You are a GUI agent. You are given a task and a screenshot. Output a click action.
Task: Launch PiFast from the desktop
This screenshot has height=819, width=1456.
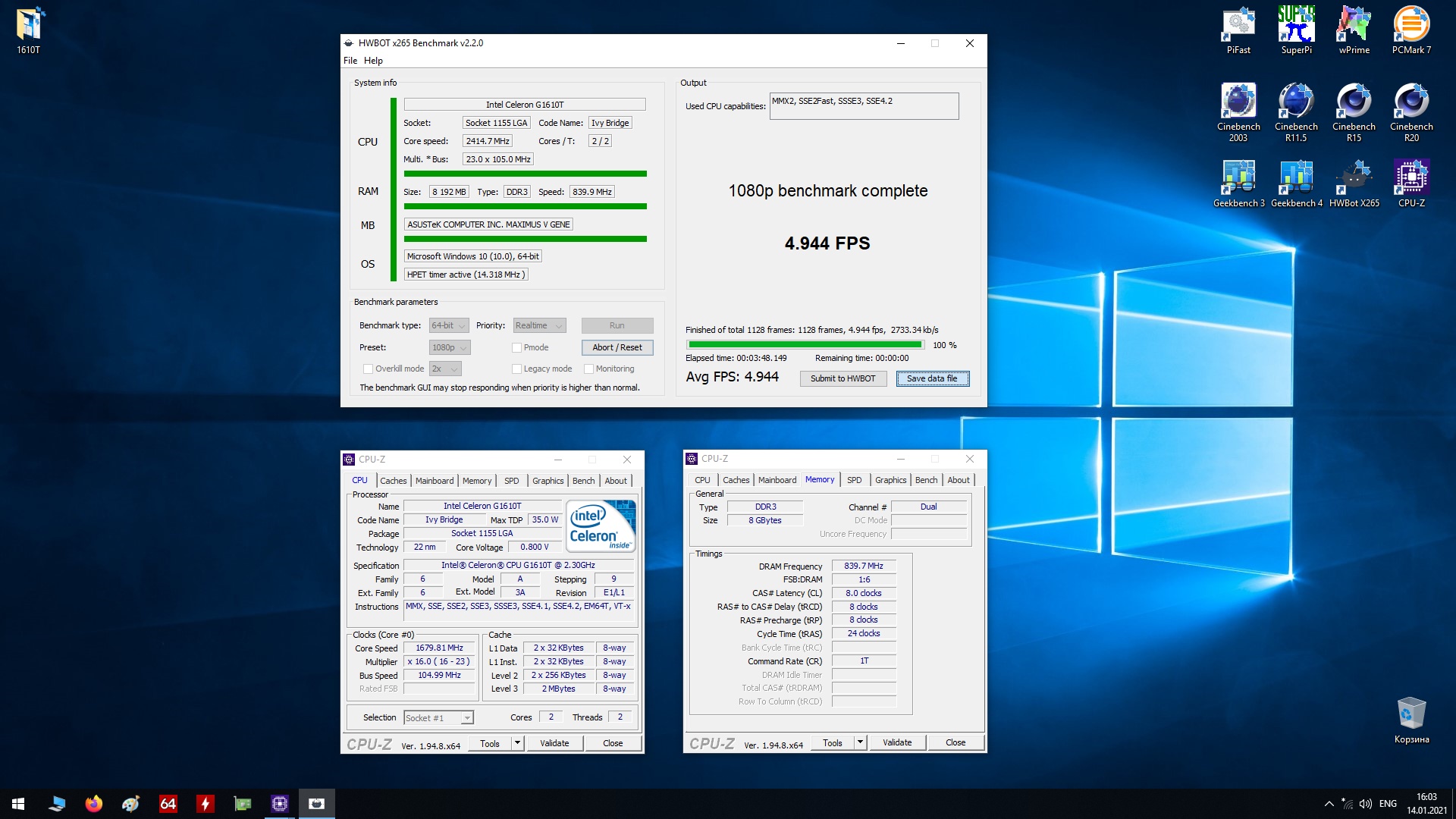1238,30
